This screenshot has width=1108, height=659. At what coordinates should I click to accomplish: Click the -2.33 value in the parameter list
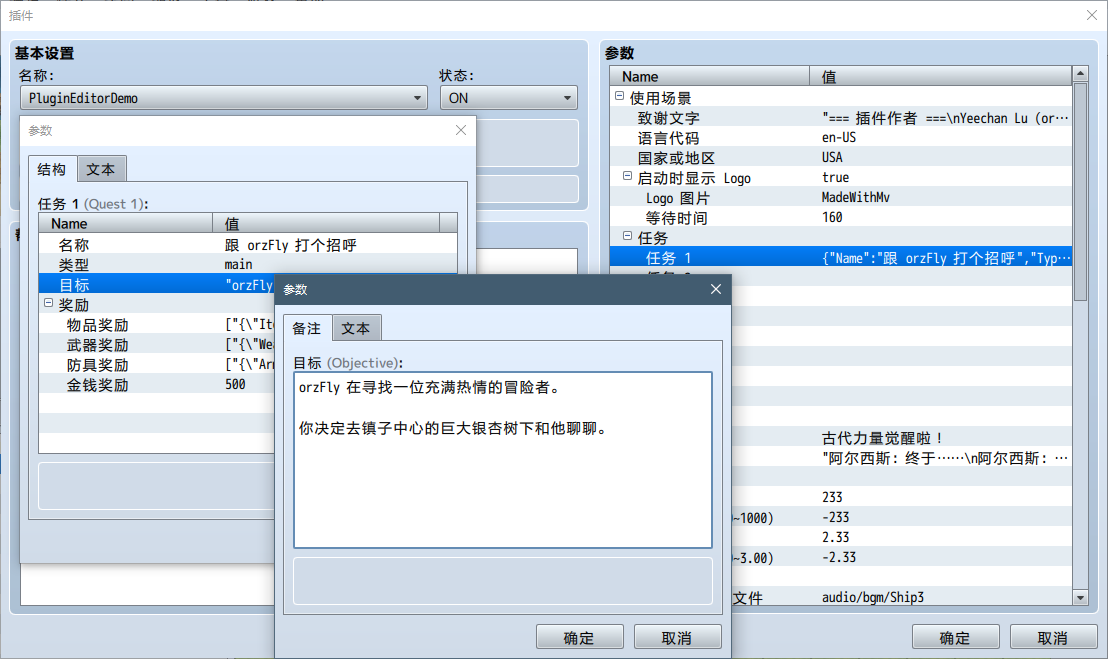[839, 557]
